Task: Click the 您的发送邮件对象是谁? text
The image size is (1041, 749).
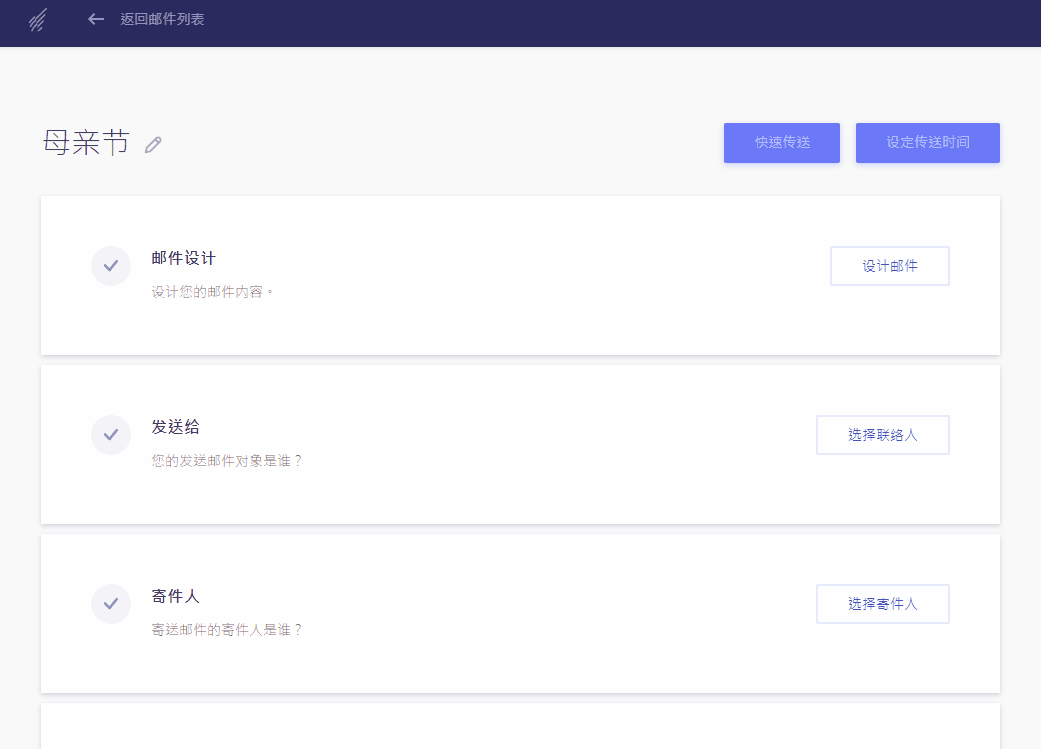Action: coord(226,461)
